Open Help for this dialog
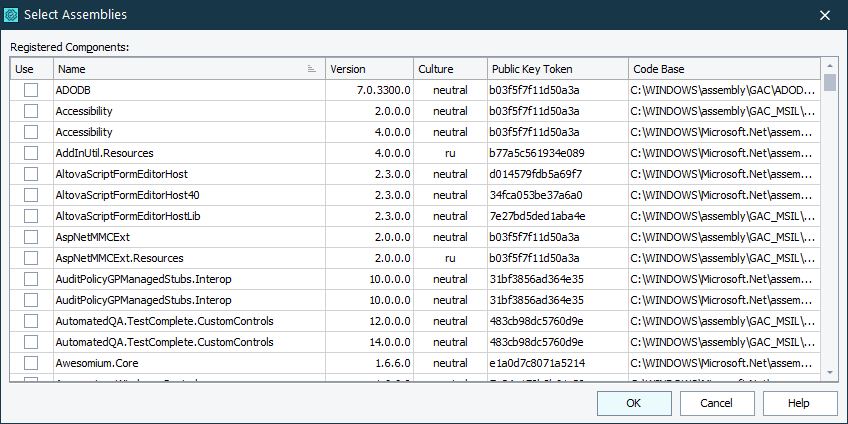 point(799,403)
